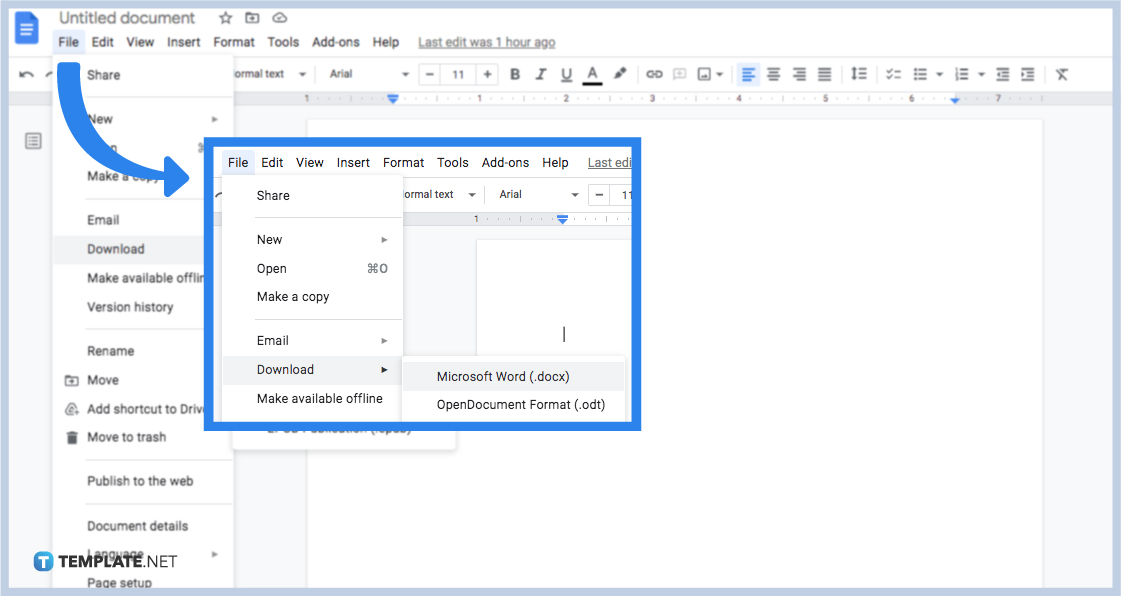
Task: Add a comment with the comment icon
Action: pos(680,74)
